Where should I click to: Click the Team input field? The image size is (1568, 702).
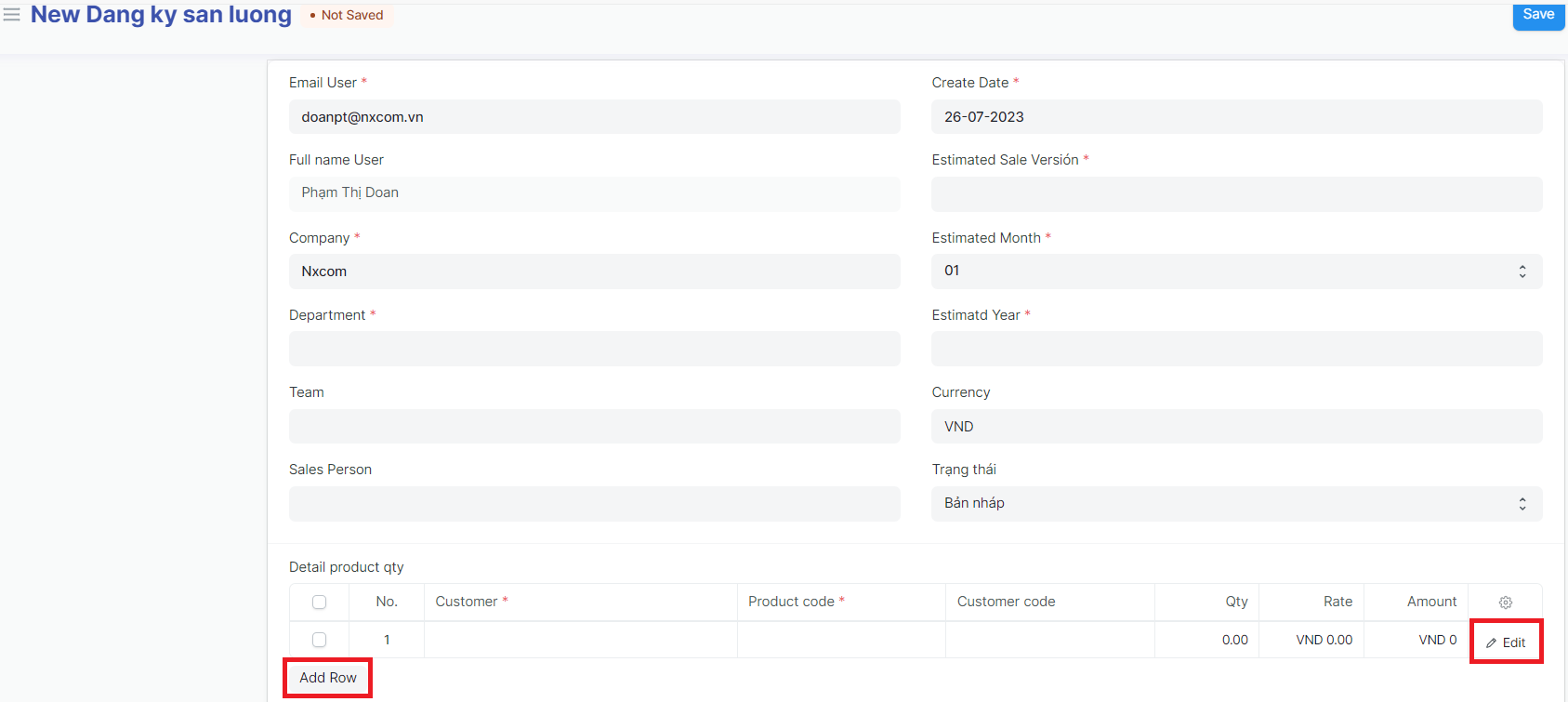pyautogui.click(x=594, y=427)
